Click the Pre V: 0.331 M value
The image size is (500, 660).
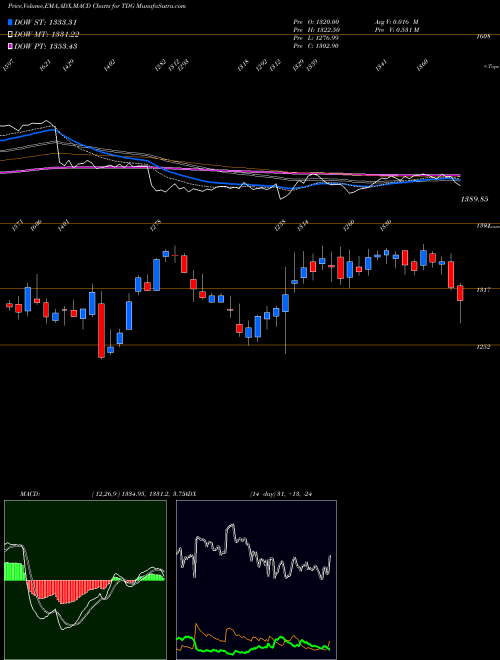coord(397,30)
